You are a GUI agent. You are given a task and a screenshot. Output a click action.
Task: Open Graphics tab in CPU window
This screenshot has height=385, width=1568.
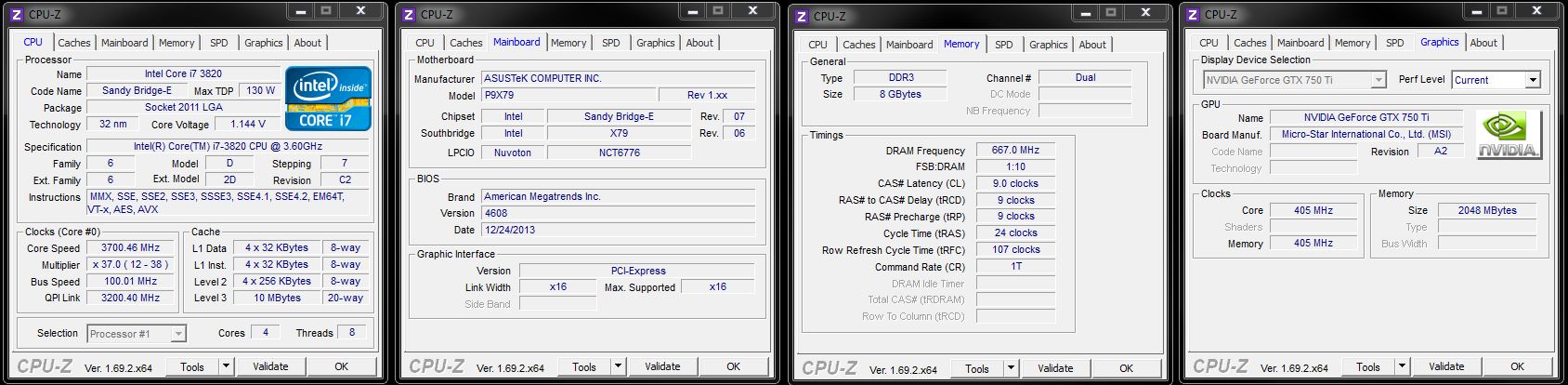coord(264,43)
